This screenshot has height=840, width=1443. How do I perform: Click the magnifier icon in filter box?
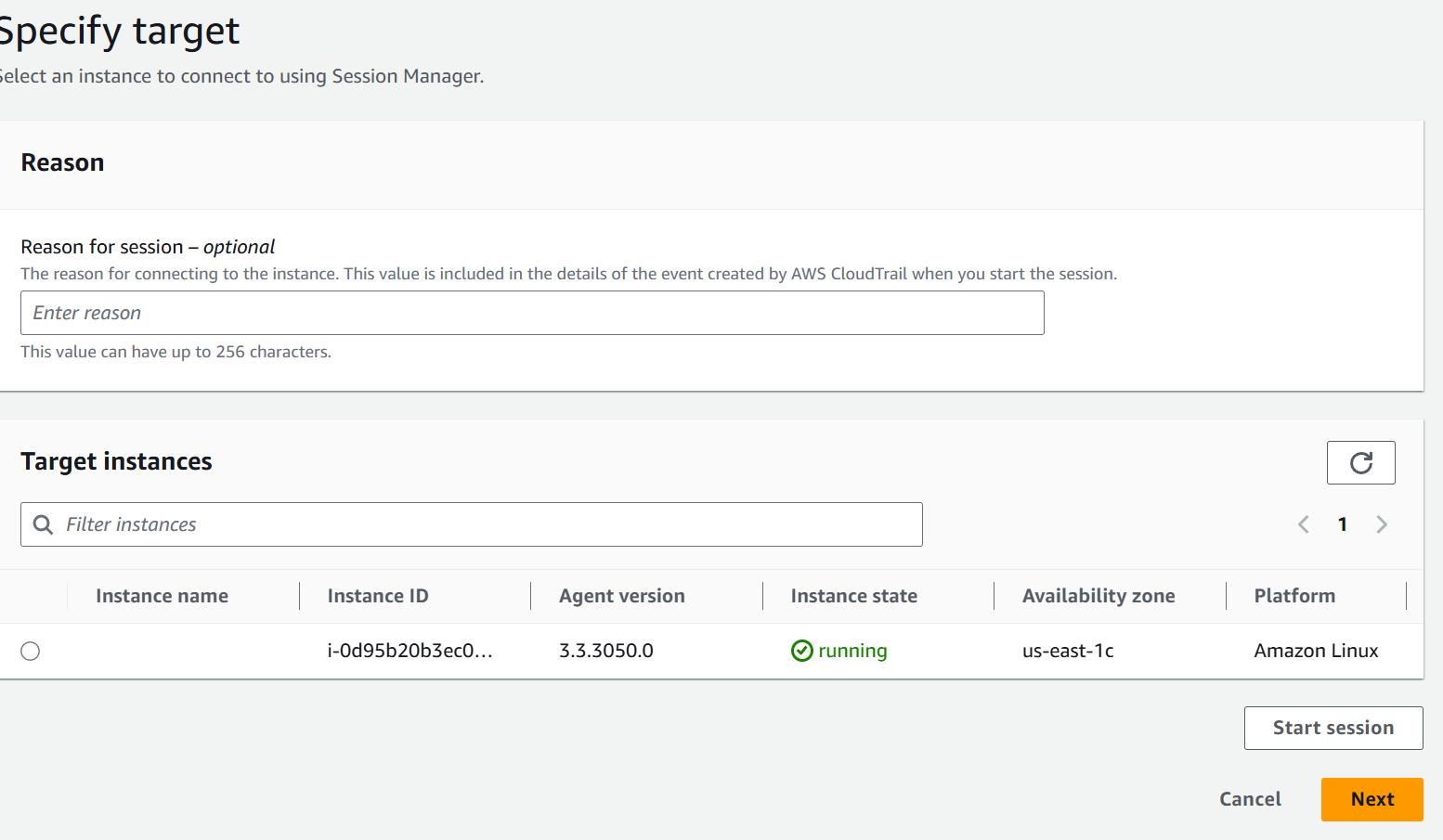[x=43, y=524]
